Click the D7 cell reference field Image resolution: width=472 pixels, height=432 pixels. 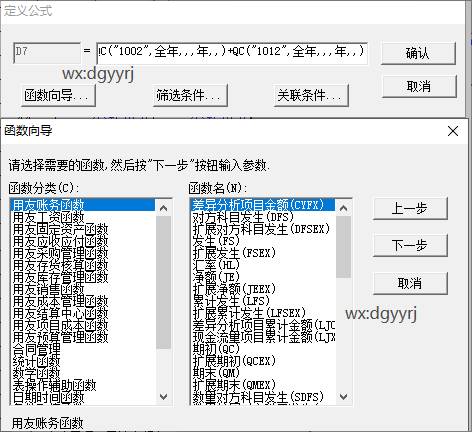click(47, 53)
